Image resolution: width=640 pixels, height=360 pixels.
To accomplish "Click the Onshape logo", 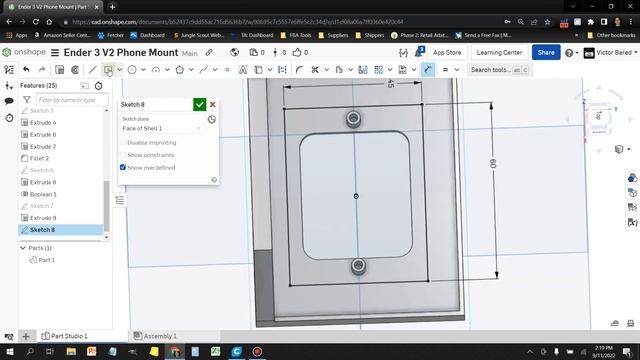I will pyautogui.click(x=24, y=52).
